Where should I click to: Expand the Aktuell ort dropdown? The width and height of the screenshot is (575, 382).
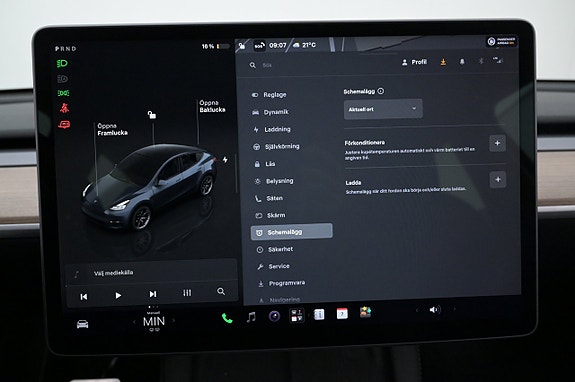(383, 109)
